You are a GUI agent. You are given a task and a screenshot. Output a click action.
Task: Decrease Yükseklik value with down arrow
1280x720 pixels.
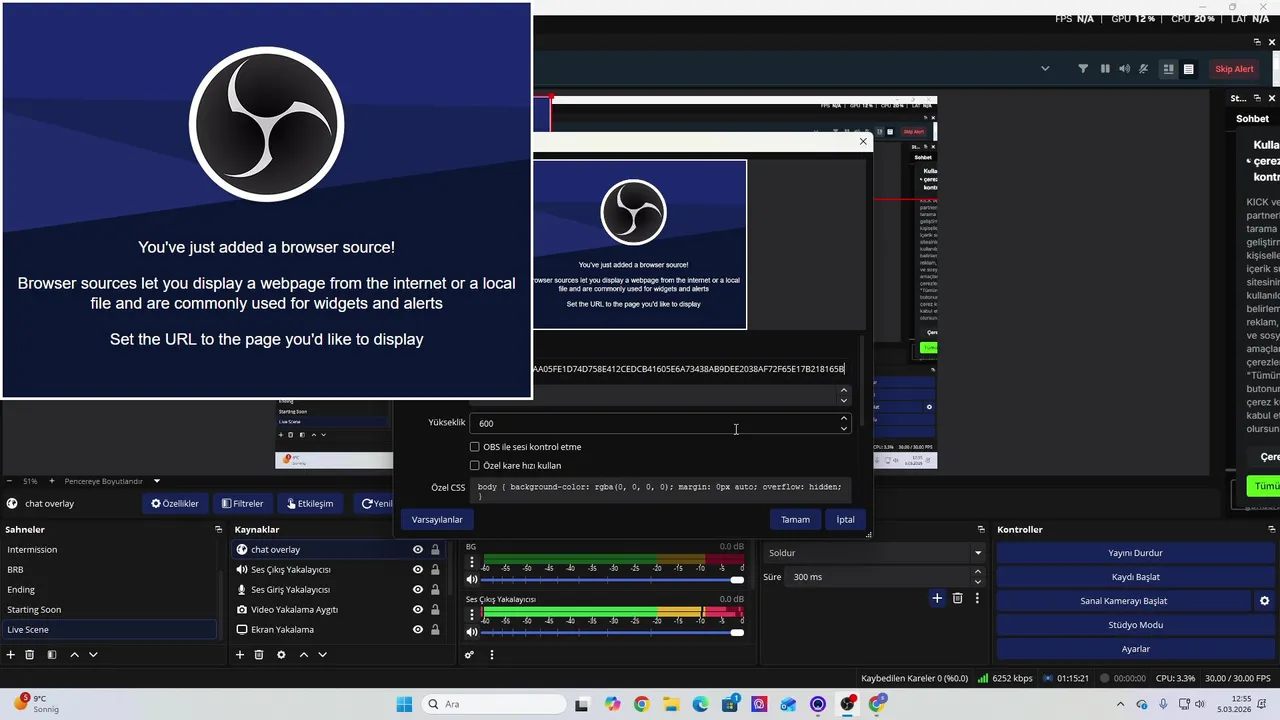tap(844, 428)
